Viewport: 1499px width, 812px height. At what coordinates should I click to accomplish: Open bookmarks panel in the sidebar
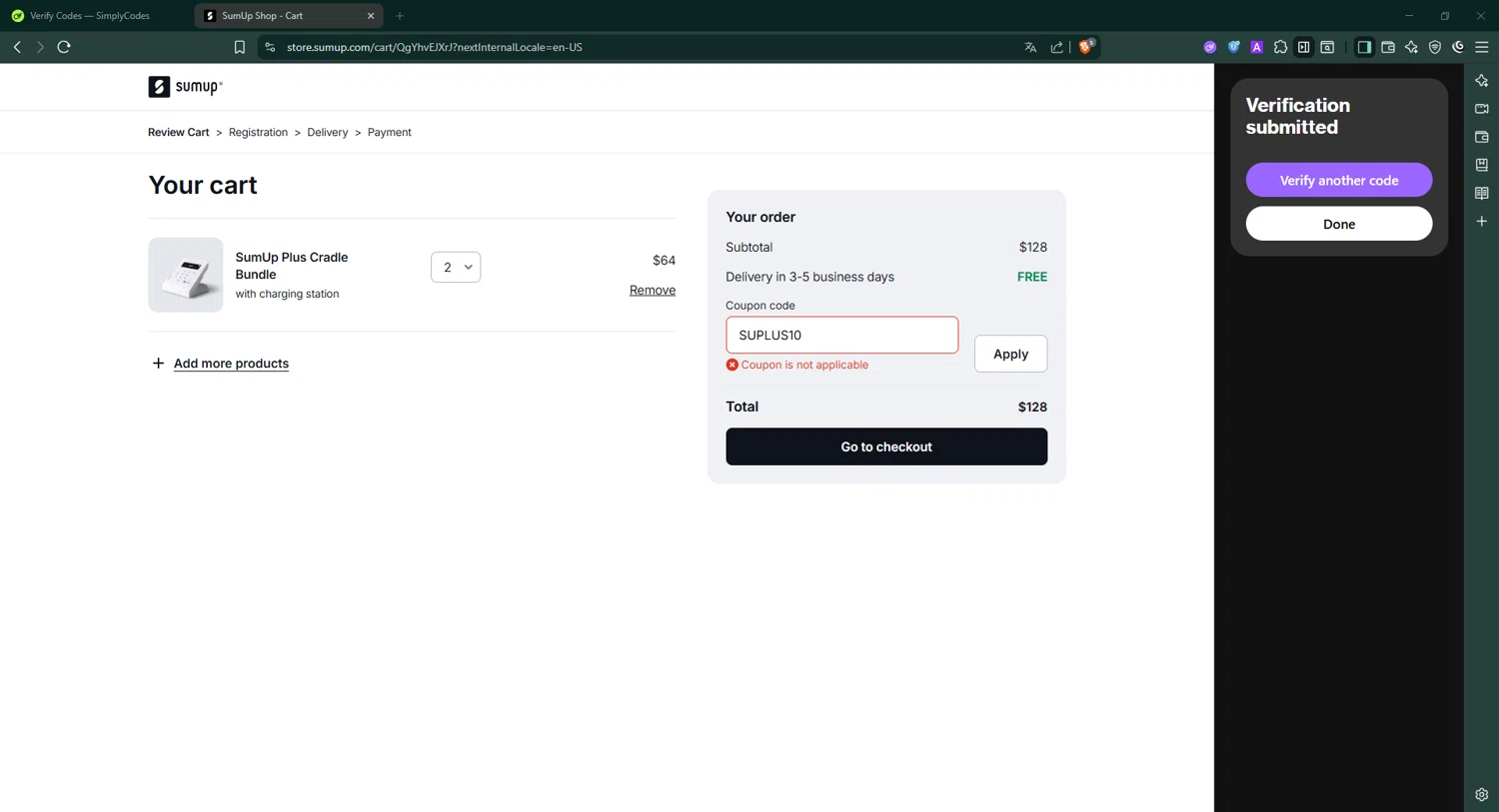[1482, 165]
